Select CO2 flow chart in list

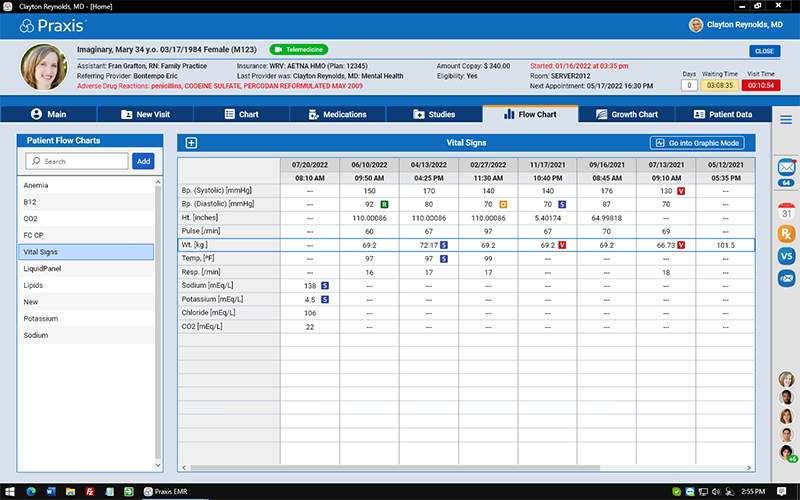coord(86,218)
